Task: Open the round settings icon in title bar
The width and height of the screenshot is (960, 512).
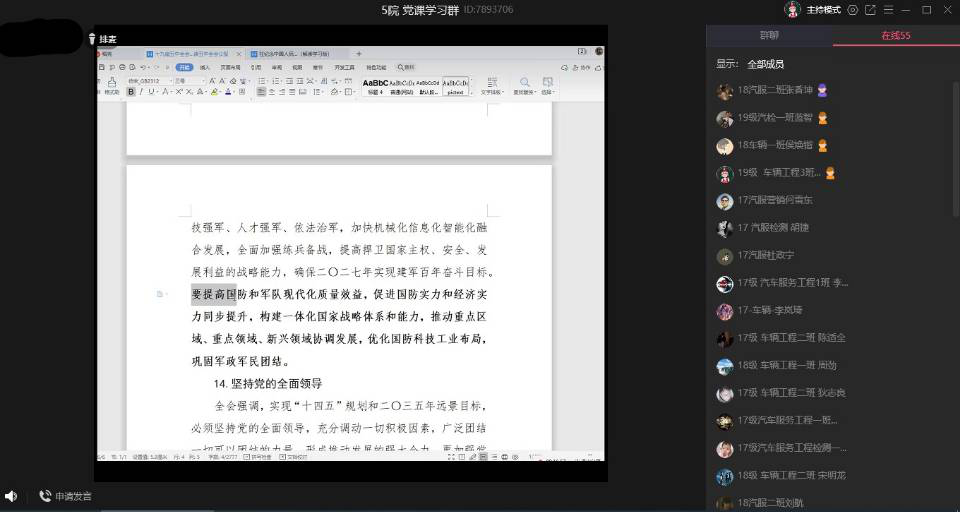Action: 853,10
